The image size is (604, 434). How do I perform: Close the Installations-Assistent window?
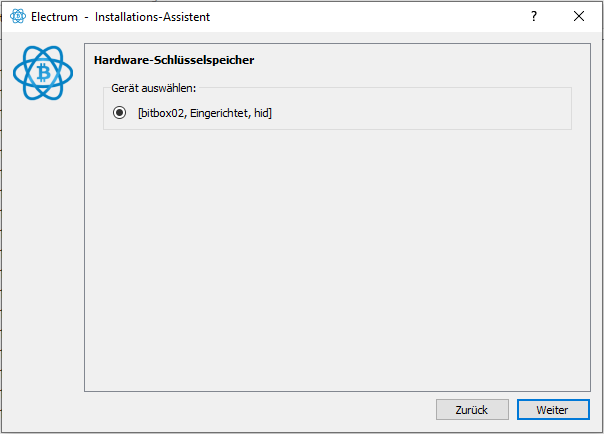[579, 16]
